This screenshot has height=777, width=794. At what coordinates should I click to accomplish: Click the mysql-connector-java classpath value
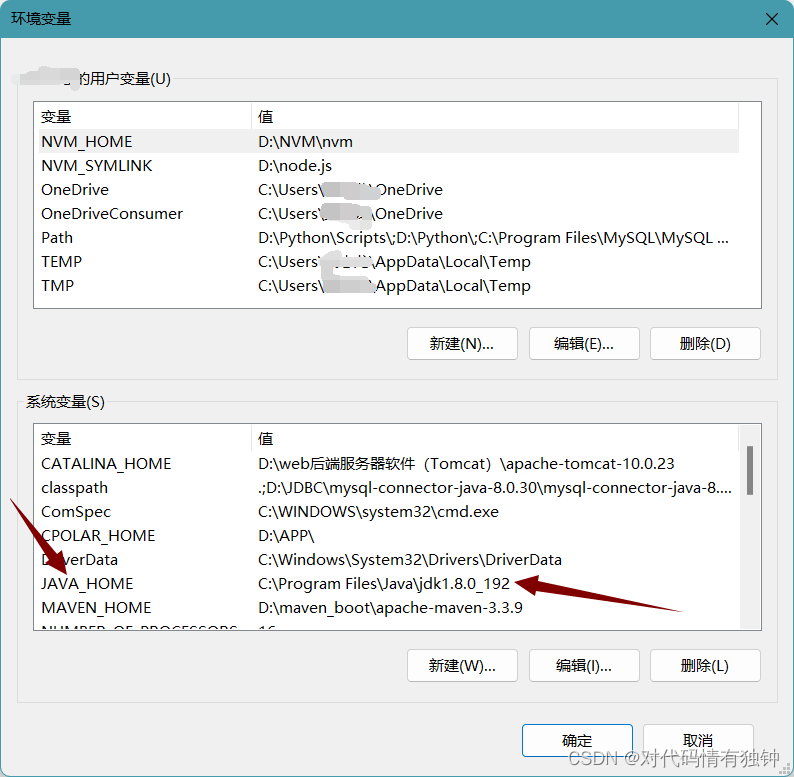(x=495, y=487)
